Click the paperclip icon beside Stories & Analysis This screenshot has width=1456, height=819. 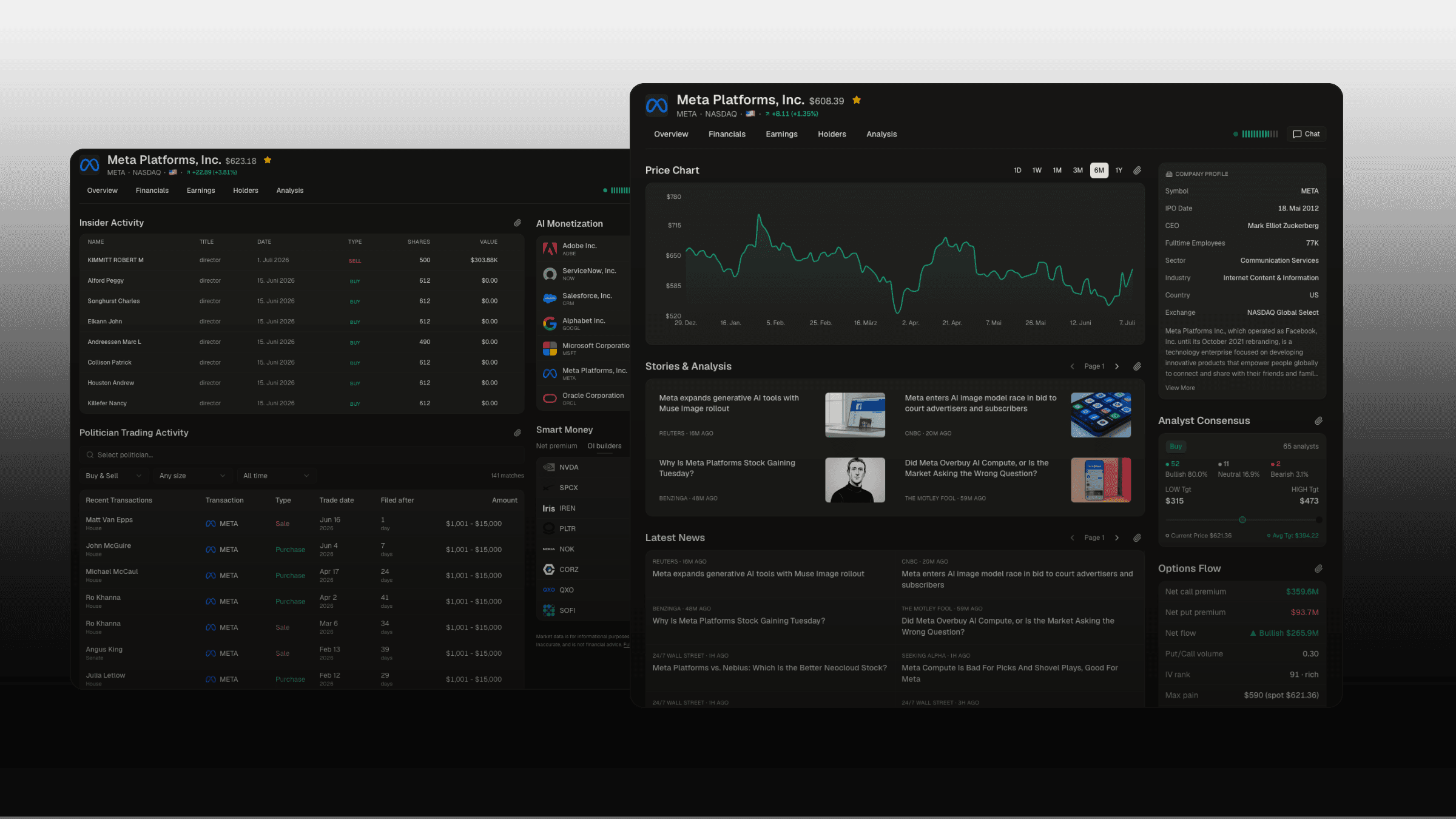click(1137, 366)
